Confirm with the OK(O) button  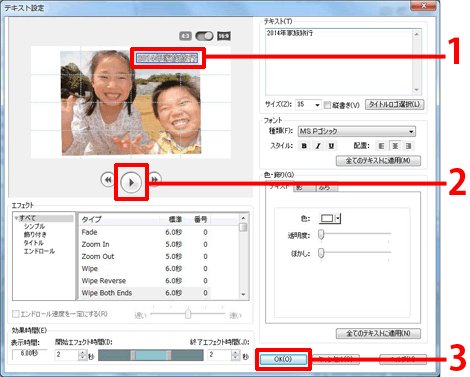tap(283, 359)
